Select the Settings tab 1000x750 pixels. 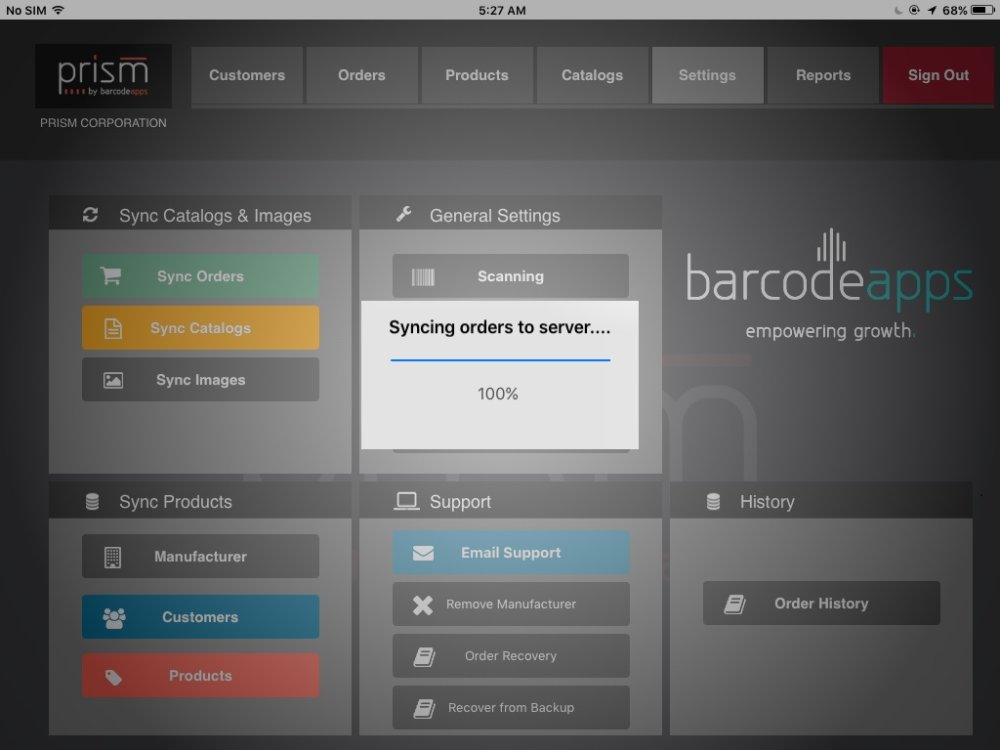[707, 75]
